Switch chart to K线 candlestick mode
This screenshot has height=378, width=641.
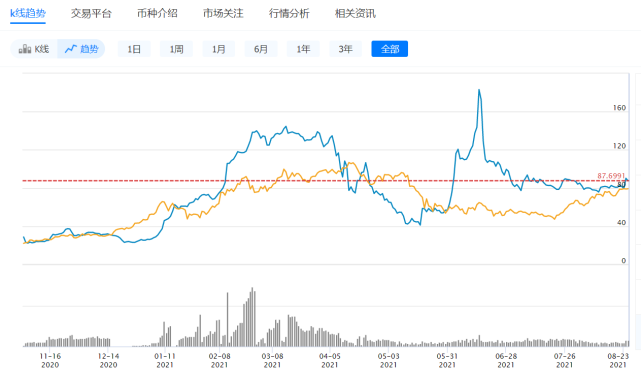34,49
